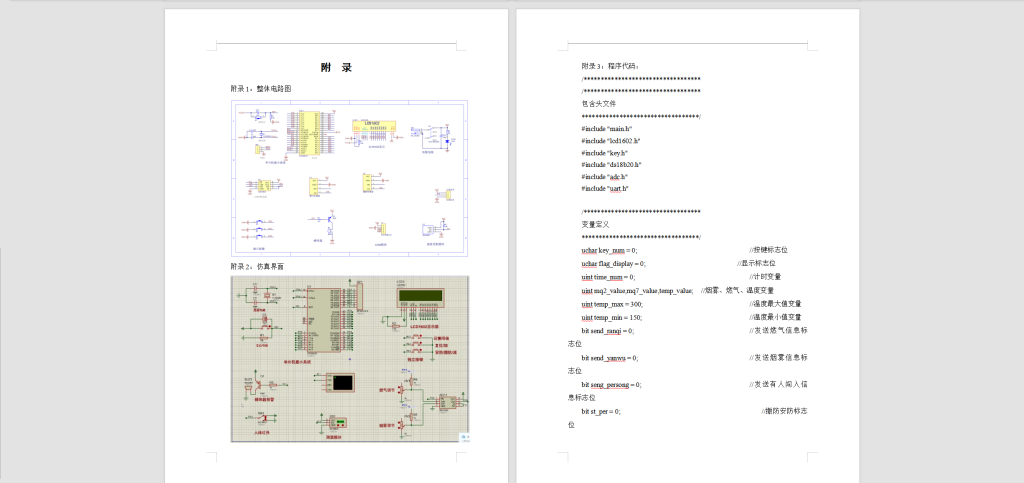Click the //撤防安防标志 comment
The image size is (1024, 483).
[x=784, y=411]
